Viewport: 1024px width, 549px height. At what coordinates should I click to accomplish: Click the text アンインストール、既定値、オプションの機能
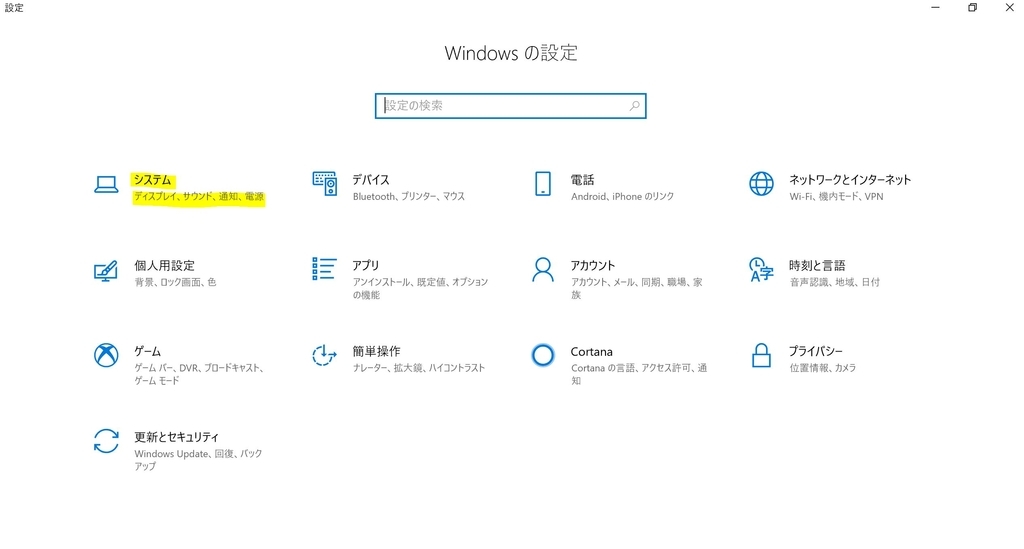coord(421,289)
